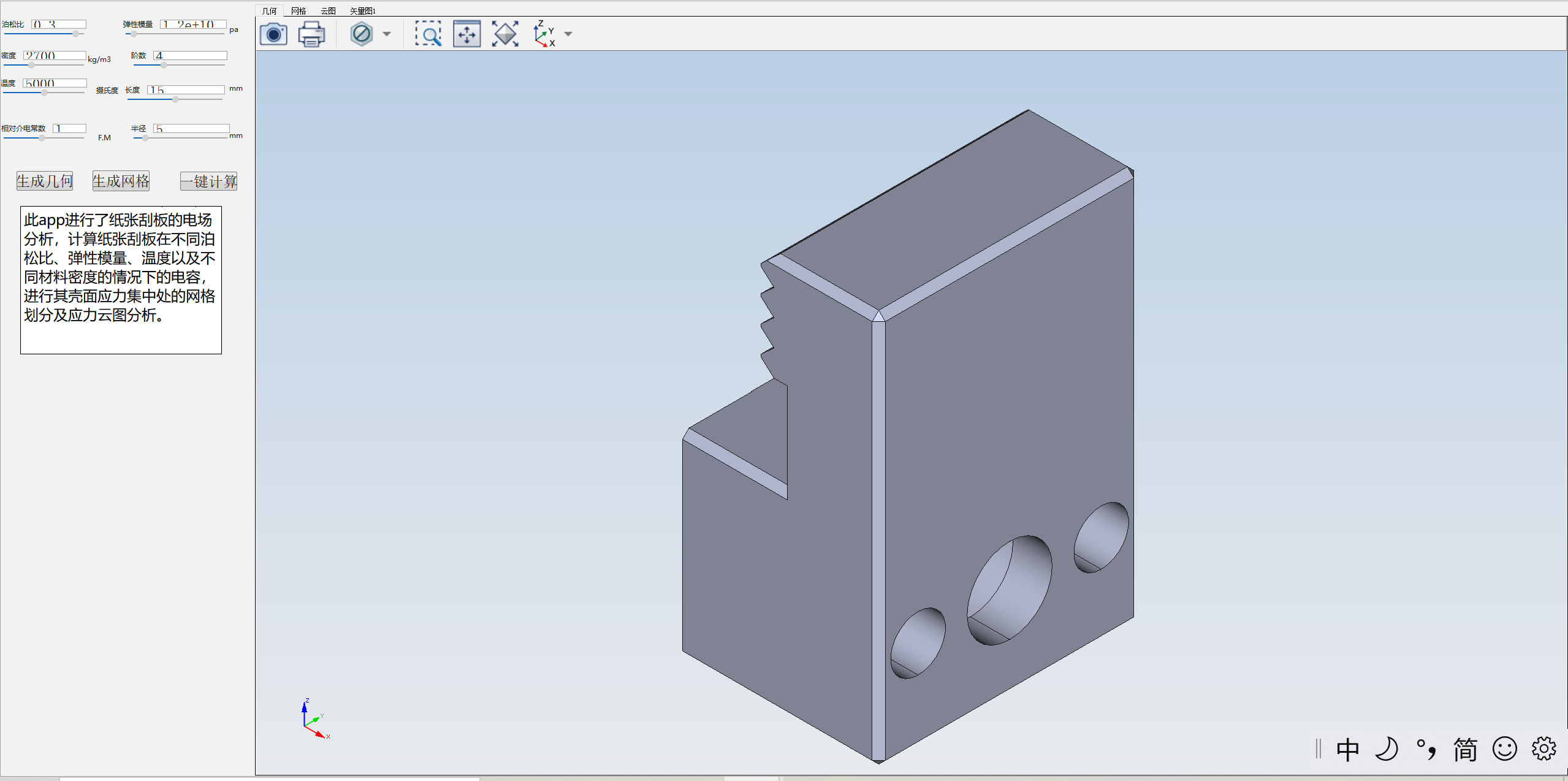Click the app description text box

(121, 280)
